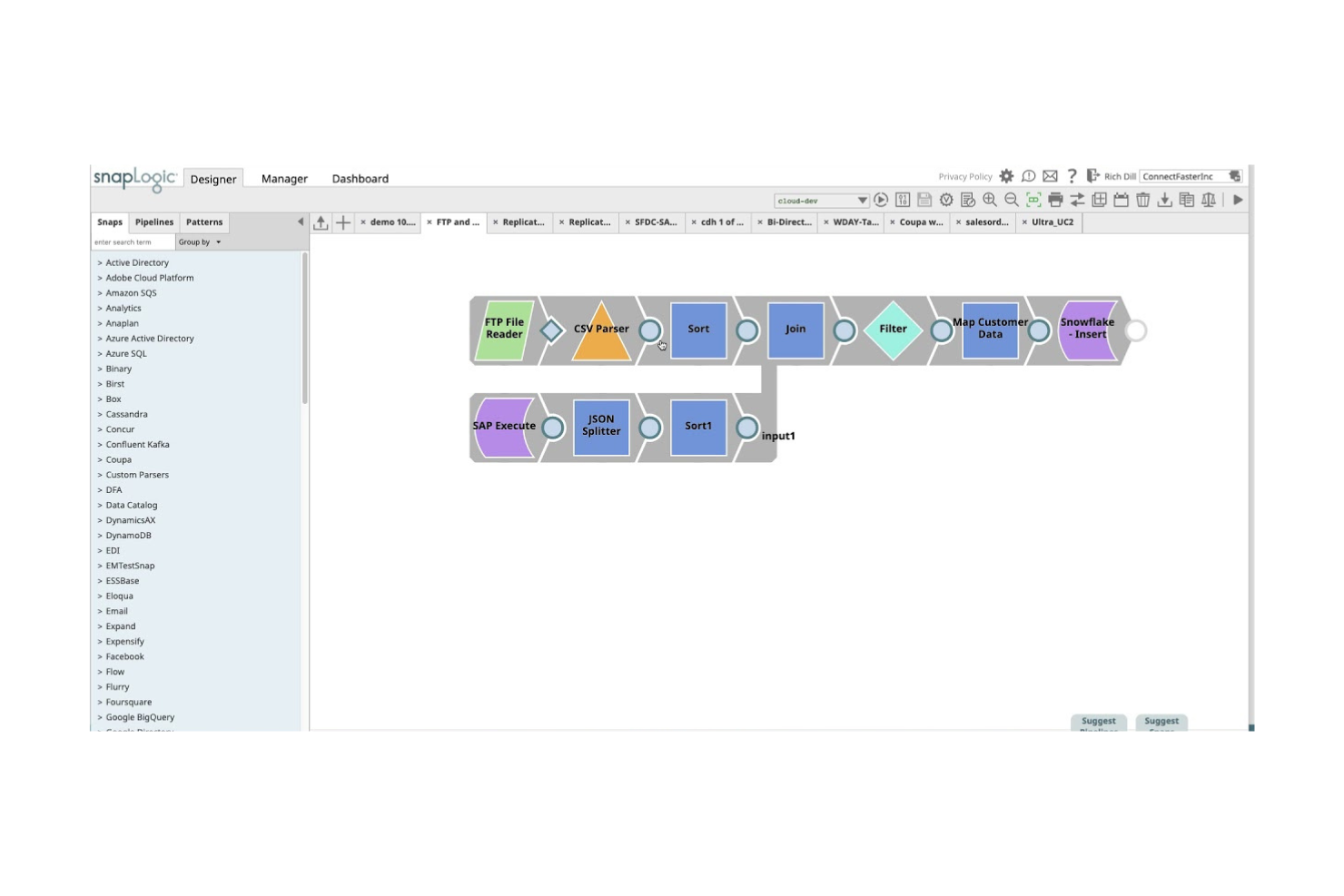
Task: Open the settings gear icon
Action: tap(1006, 176)
